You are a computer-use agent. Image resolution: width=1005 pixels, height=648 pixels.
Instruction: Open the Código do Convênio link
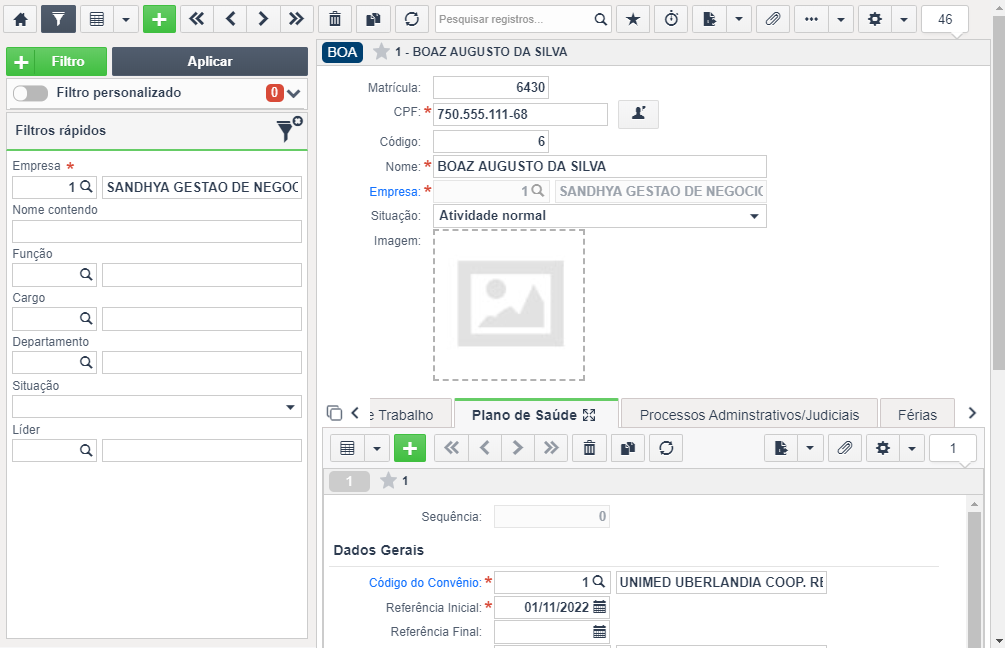point(425,583)
